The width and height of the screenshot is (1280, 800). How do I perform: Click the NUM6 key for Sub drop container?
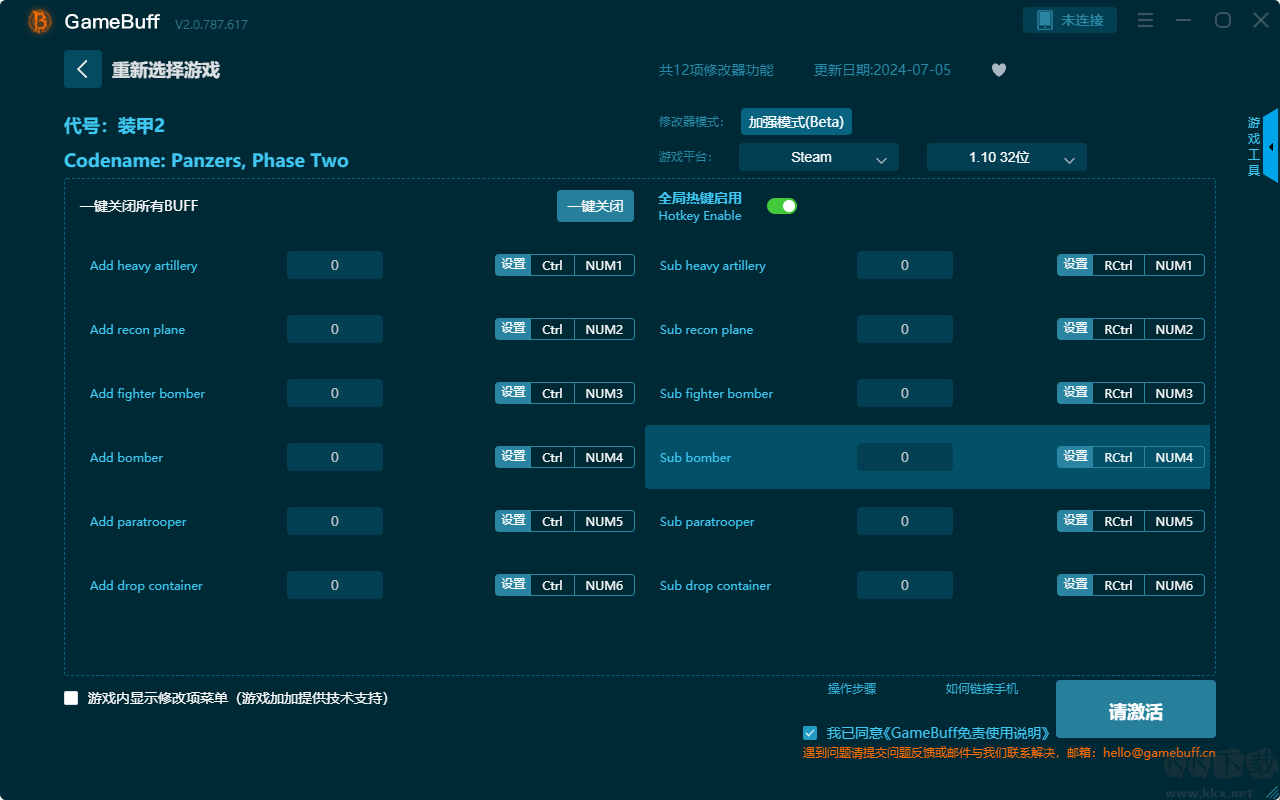pos(1174,585)
